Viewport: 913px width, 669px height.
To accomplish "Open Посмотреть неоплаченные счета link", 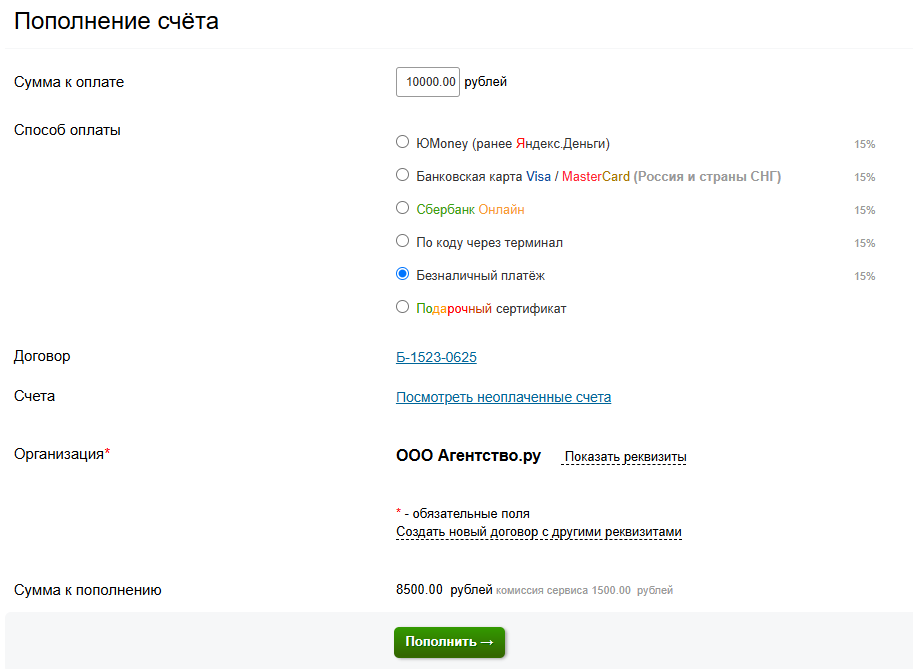I will [504, 397].
